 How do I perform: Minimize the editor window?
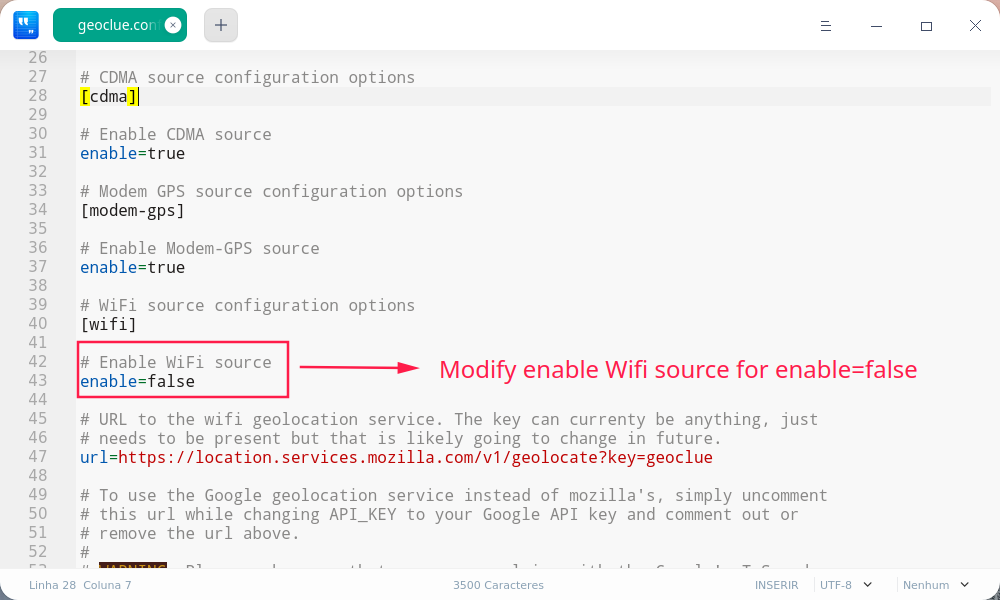(x=876, y=26)
